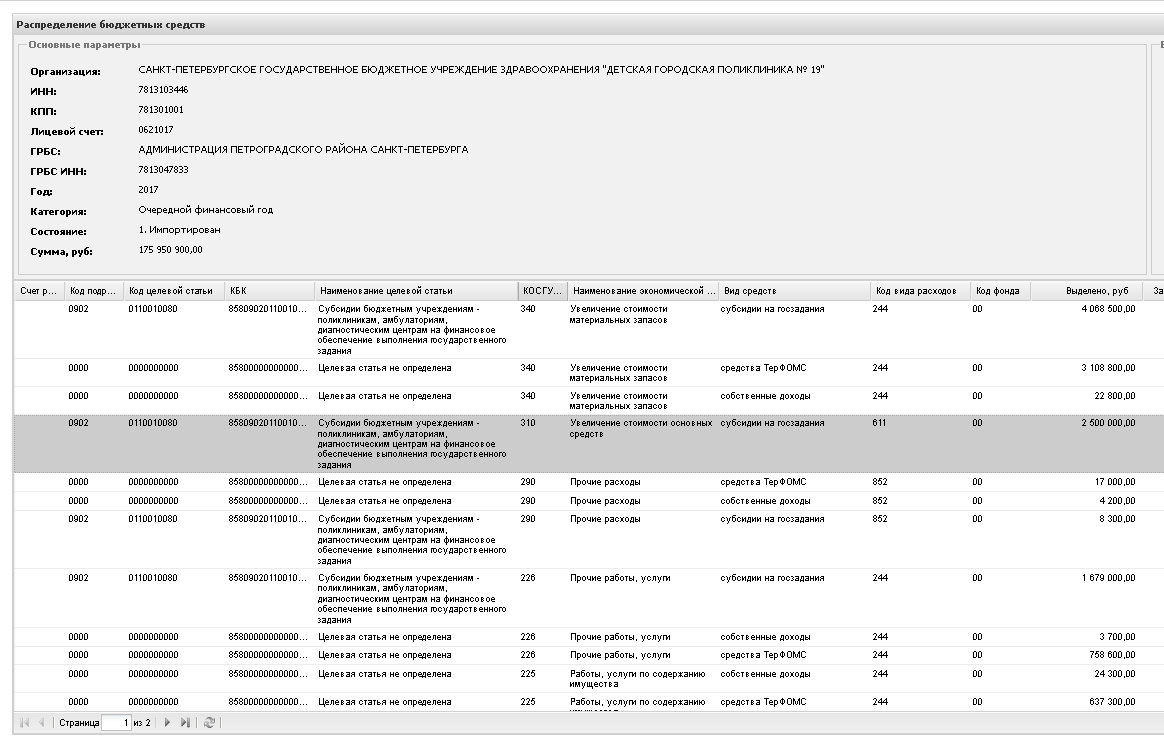Select the amount cell 4 068 500,00
This screenshot has height=741, width=1164.
tap(1108, 309)
